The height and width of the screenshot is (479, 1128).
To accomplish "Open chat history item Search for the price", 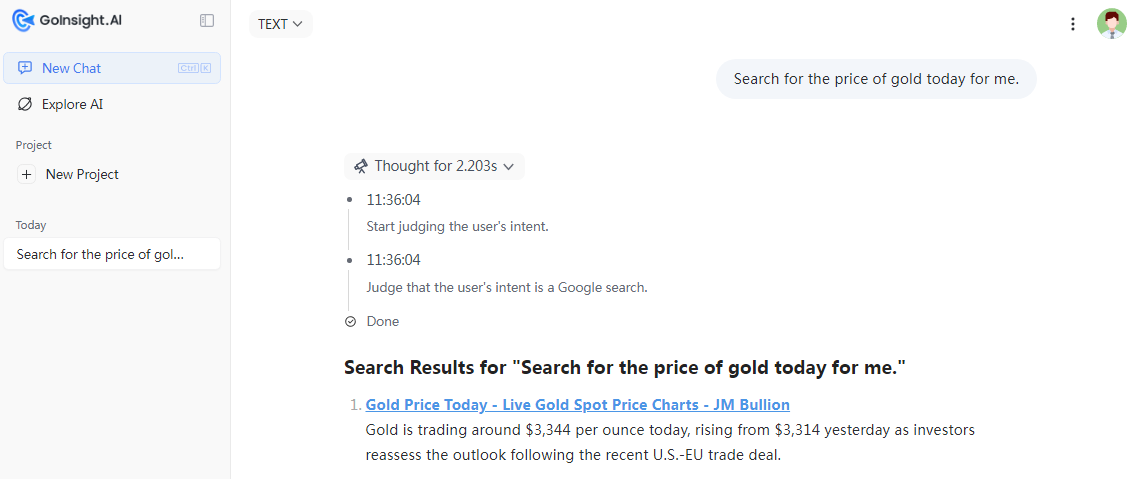I will click(112, 254).
